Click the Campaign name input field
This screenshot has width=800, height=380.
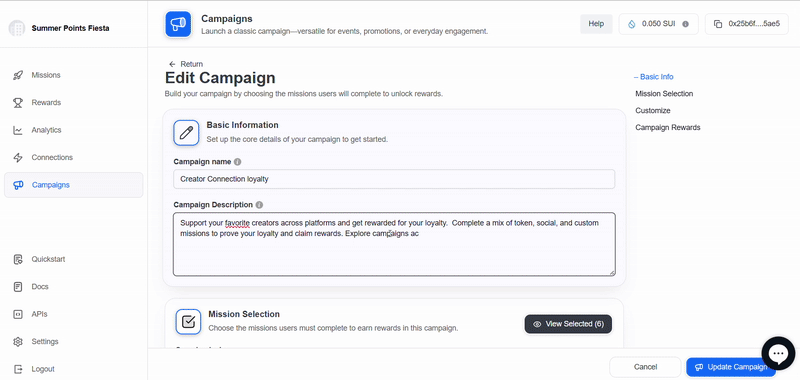394,179
